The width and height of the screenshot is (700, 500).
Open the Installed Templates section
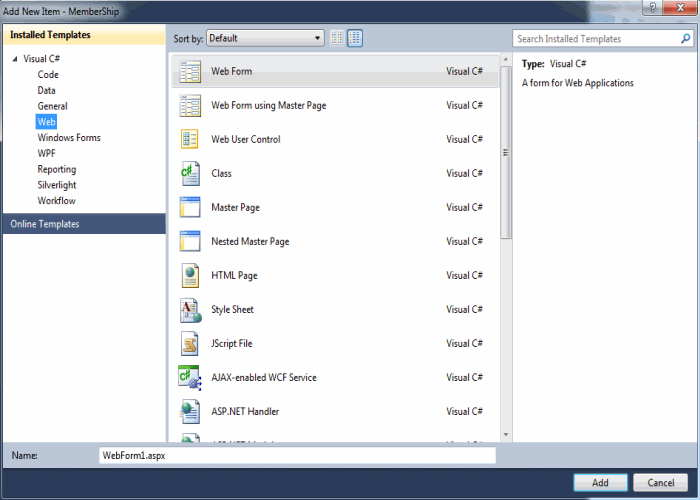pyautogui.click(x=84, y=35)
